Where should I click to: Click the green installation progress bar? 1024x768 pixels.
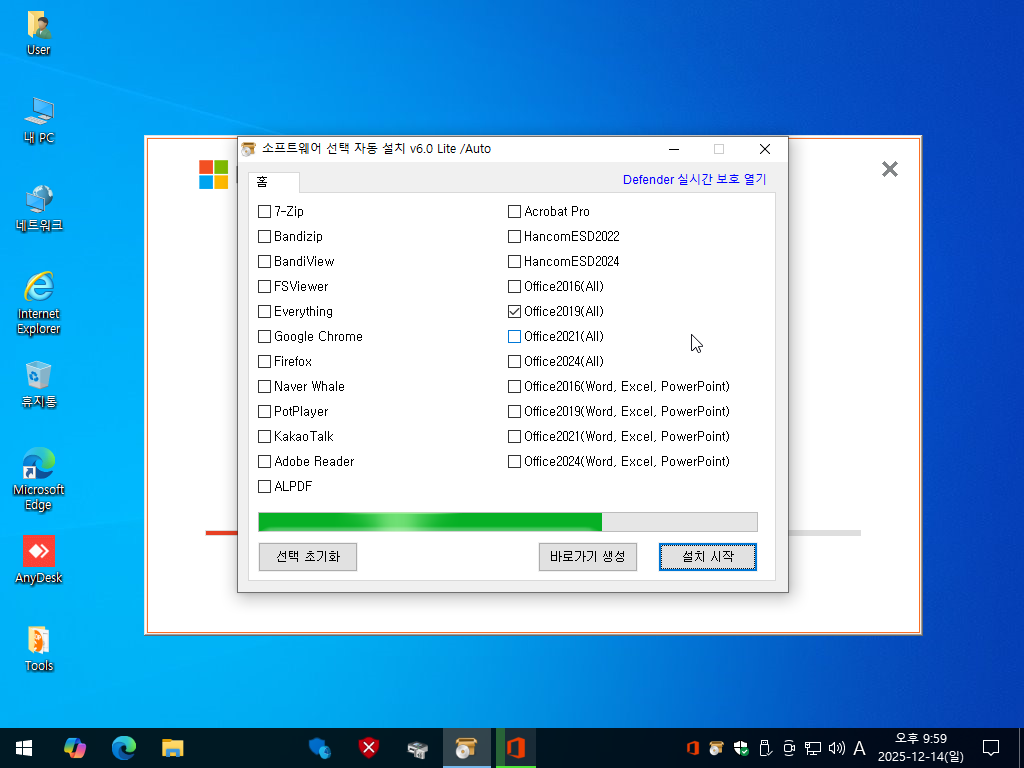click(508, 522)
